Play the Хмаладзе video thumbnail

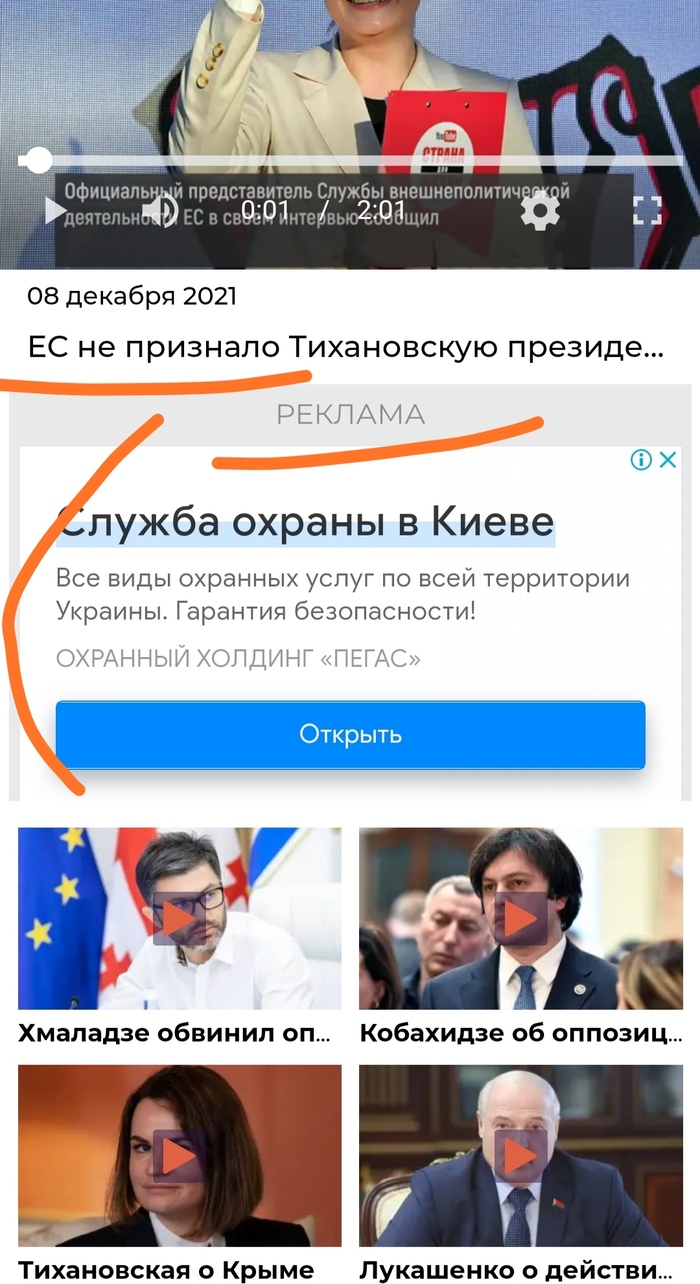coord(180,918)
